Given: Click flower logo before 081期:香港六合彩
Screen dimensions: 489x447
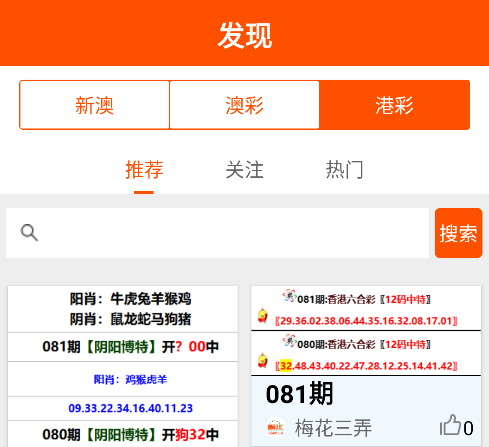Looking at the screenshot, I should click(x=289, y=296).
